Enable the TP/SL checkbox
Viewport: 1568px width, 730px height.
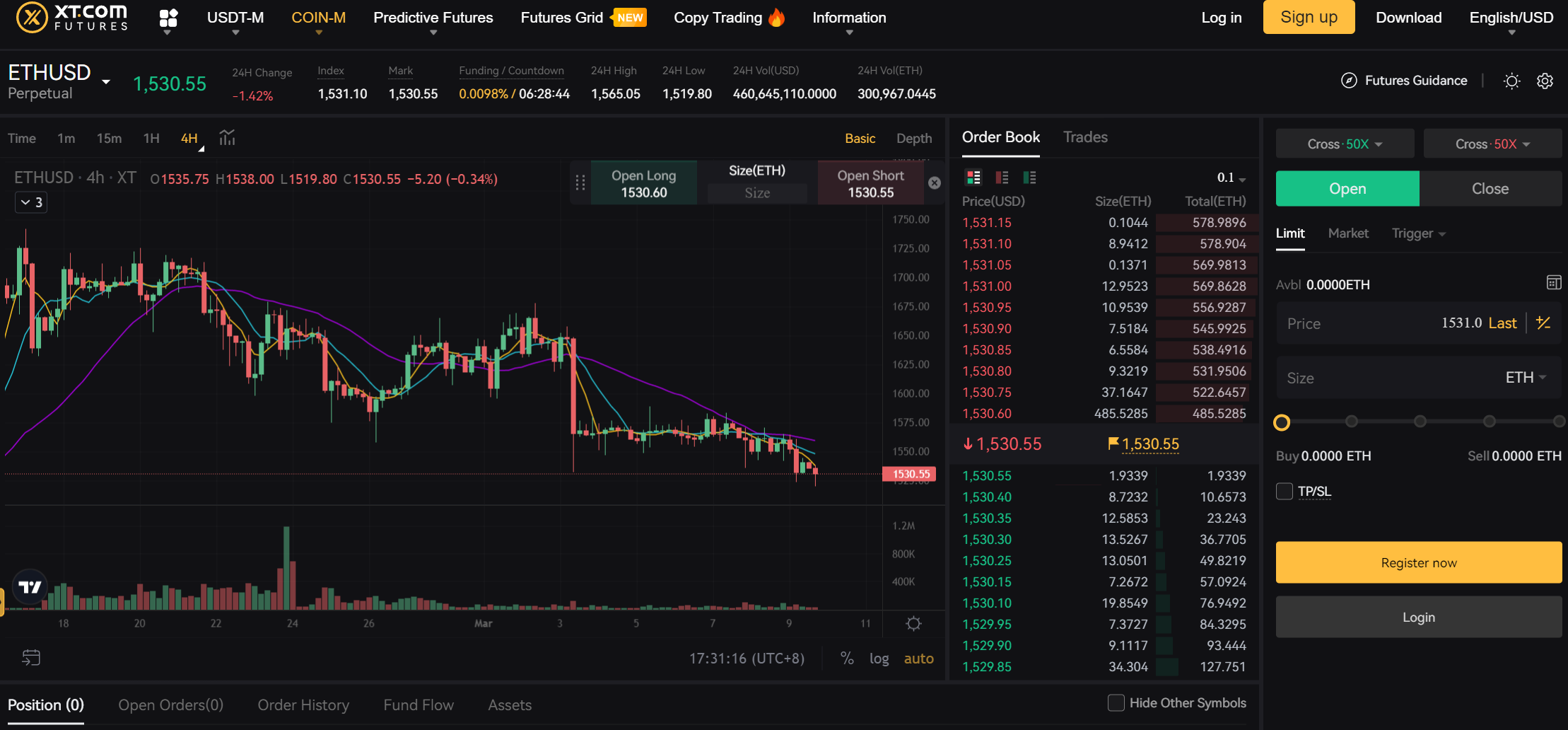pos(1285,491)
